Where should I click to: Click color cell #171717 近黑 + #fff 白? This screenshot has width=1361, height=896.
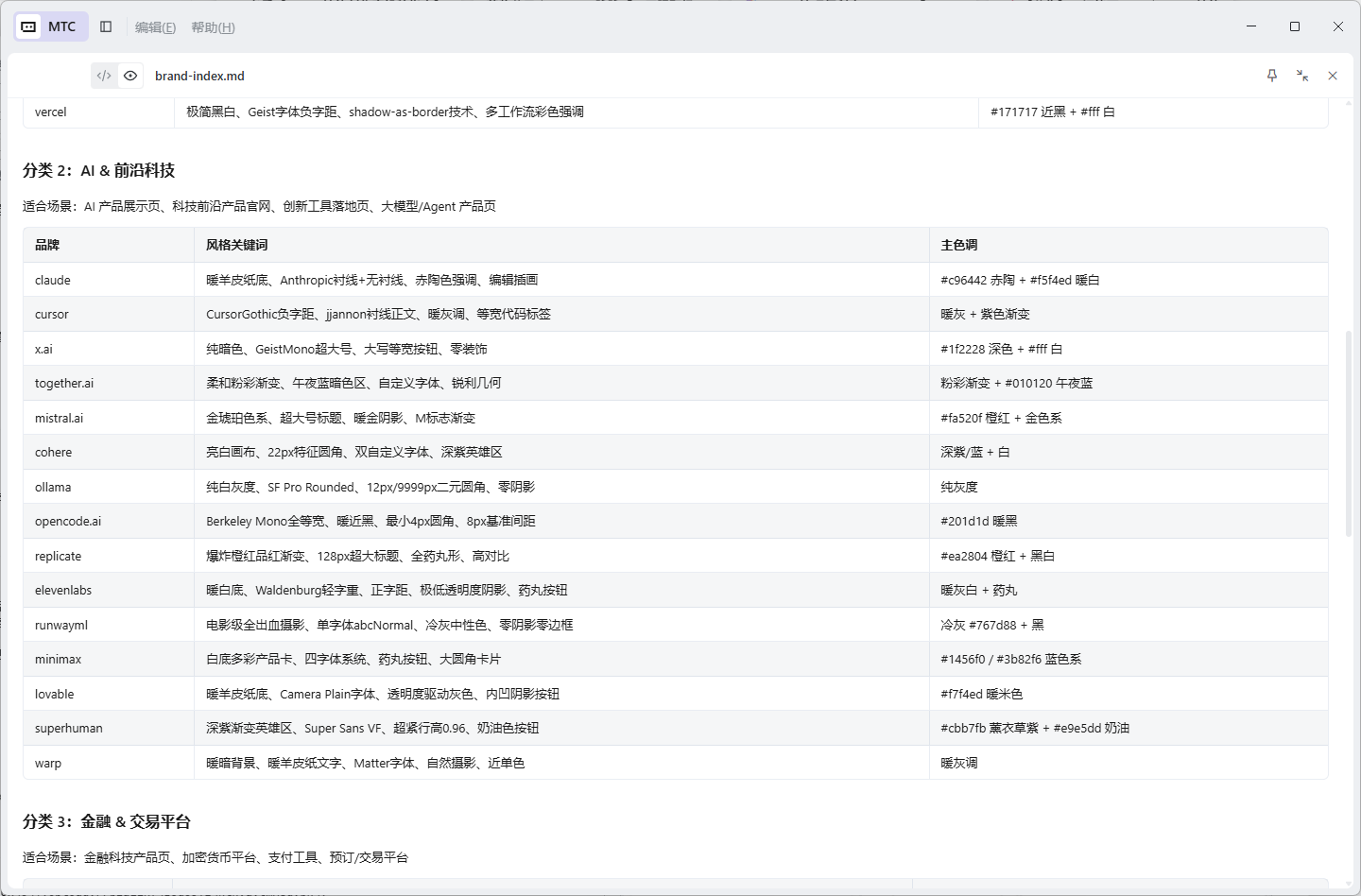1153,112
